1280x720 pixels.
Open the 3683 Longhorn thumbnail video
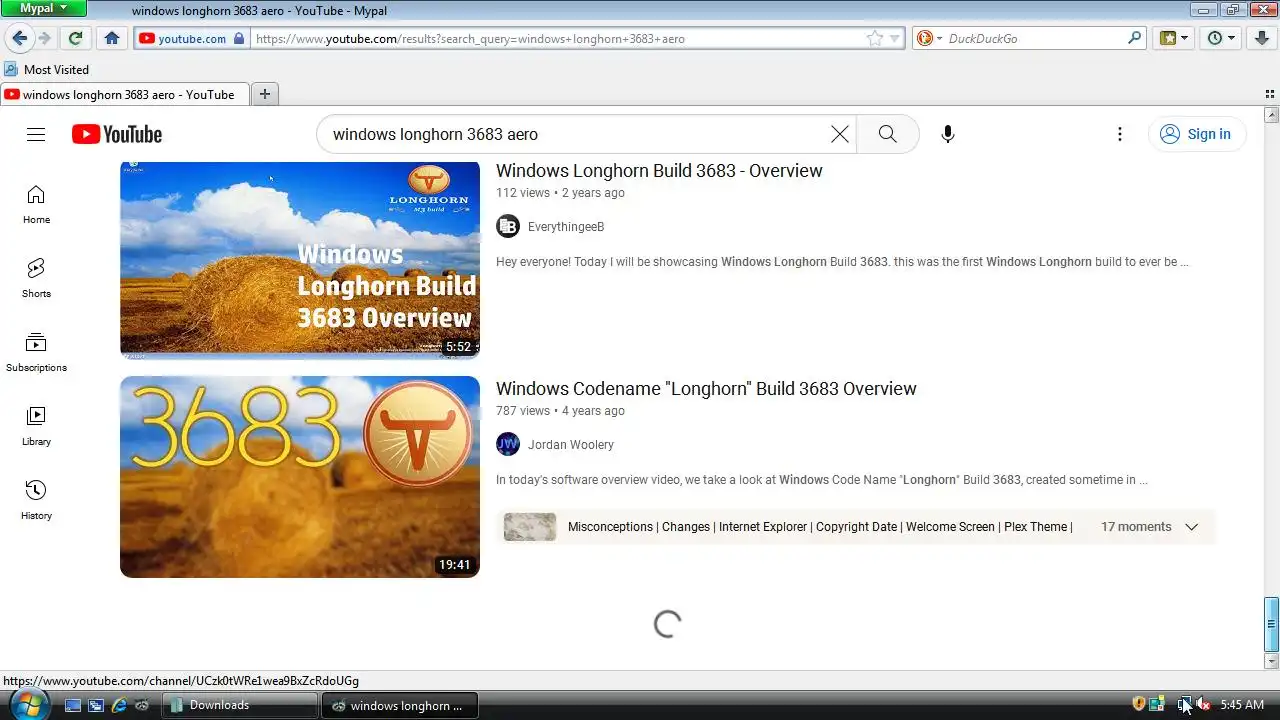pos(300,477)
